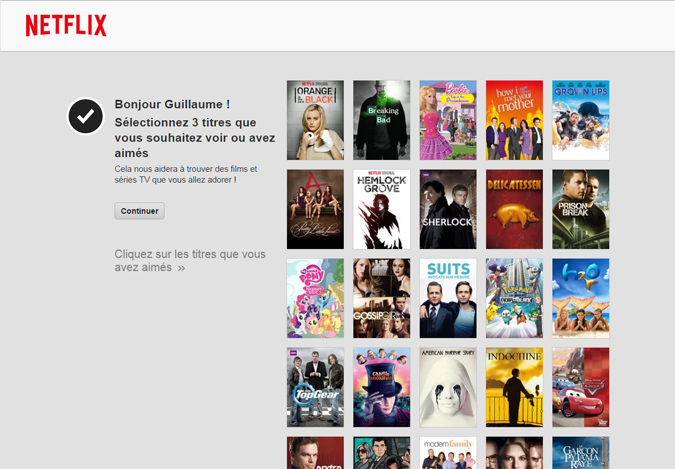Select the My Little Pony poster
The width and height of the screenshot is (675, 469).
315,298
